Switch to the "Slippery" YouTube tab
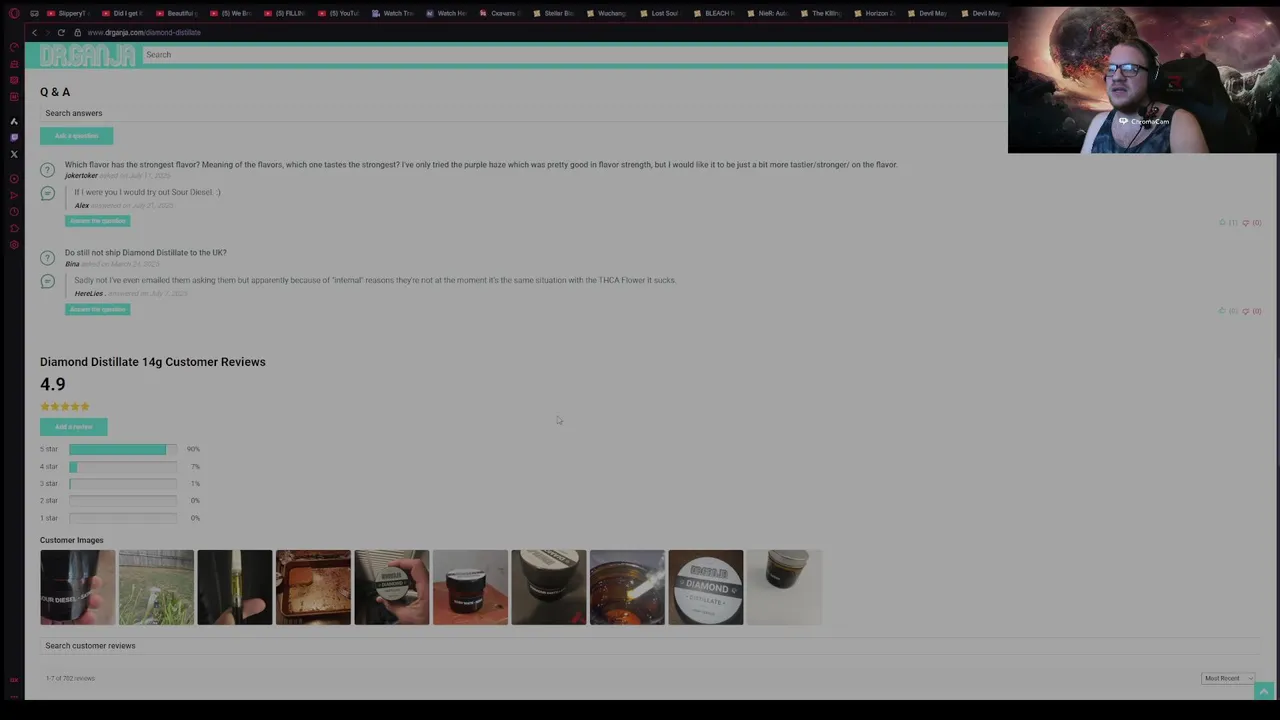 coord(67,13)
